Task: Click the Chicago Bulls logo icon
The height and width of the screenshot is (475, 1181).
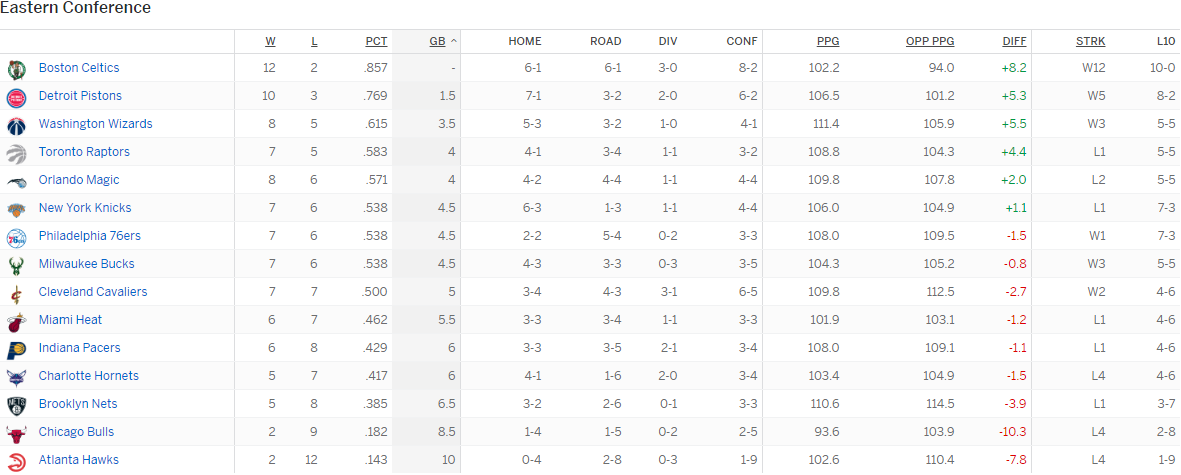Action: click(16, 432)
